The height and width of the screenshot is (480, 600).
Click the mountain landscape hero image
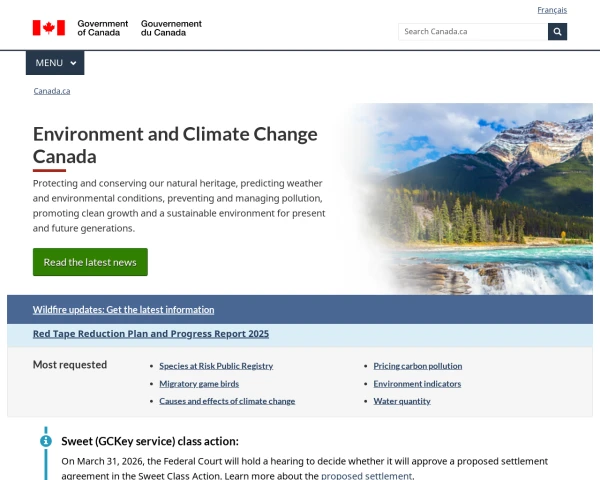pyautogui.click(x=470, y=198)
